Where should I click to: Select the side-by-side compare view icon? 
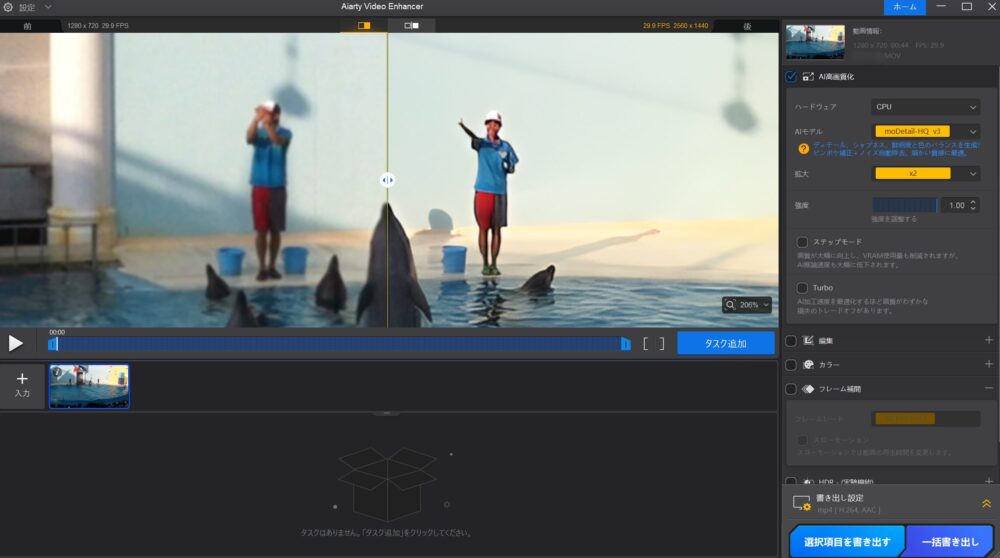[411, 25]
